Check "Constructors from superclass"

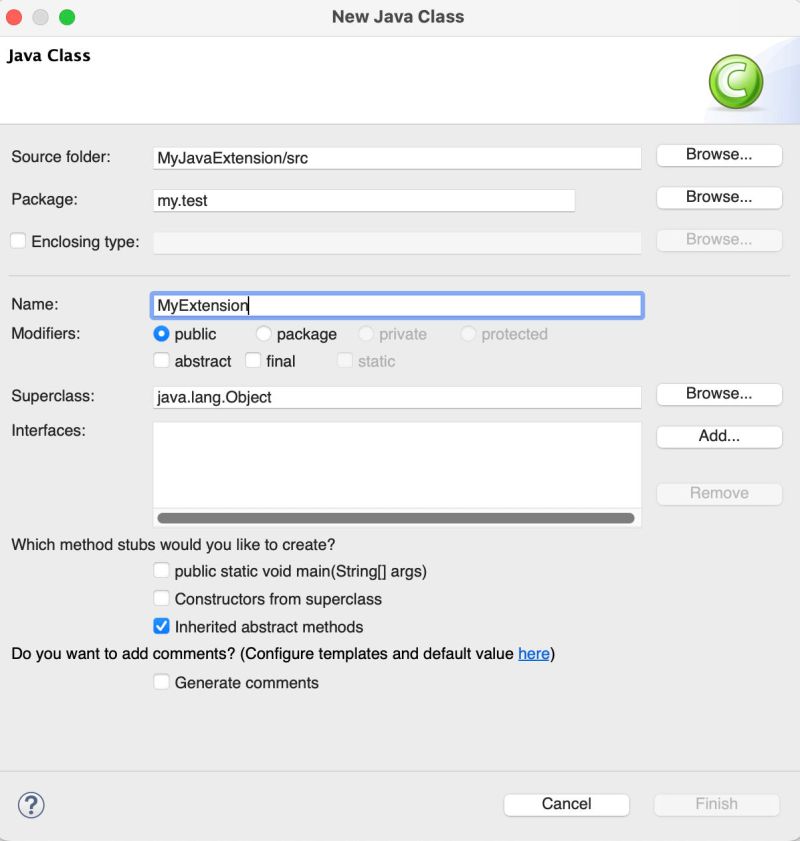point(161,598)
